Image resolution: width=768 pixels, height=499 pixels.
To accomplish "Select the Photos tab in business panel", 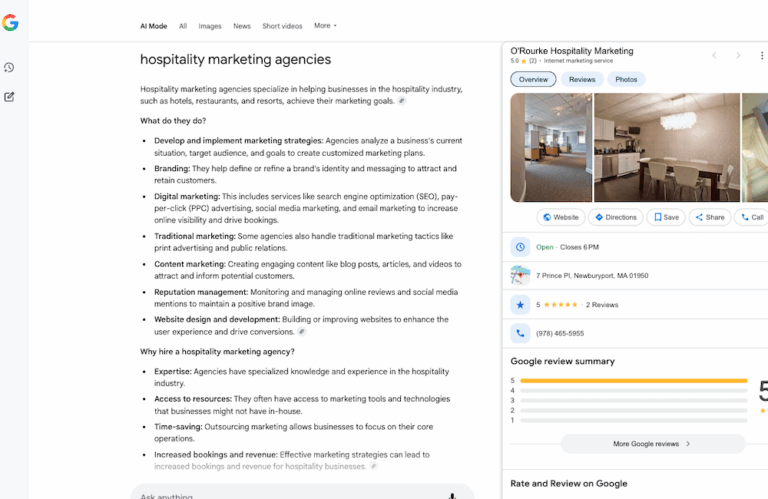I will [x=626, y=79].
